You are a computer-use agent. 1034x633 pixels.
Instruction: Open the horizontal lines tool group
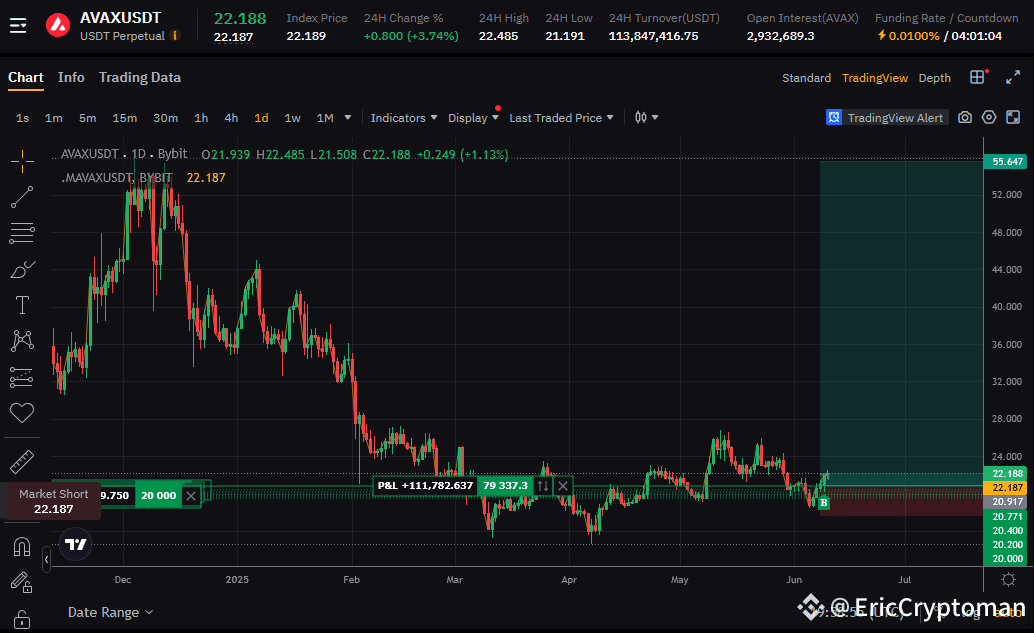(x=22, y=233)
